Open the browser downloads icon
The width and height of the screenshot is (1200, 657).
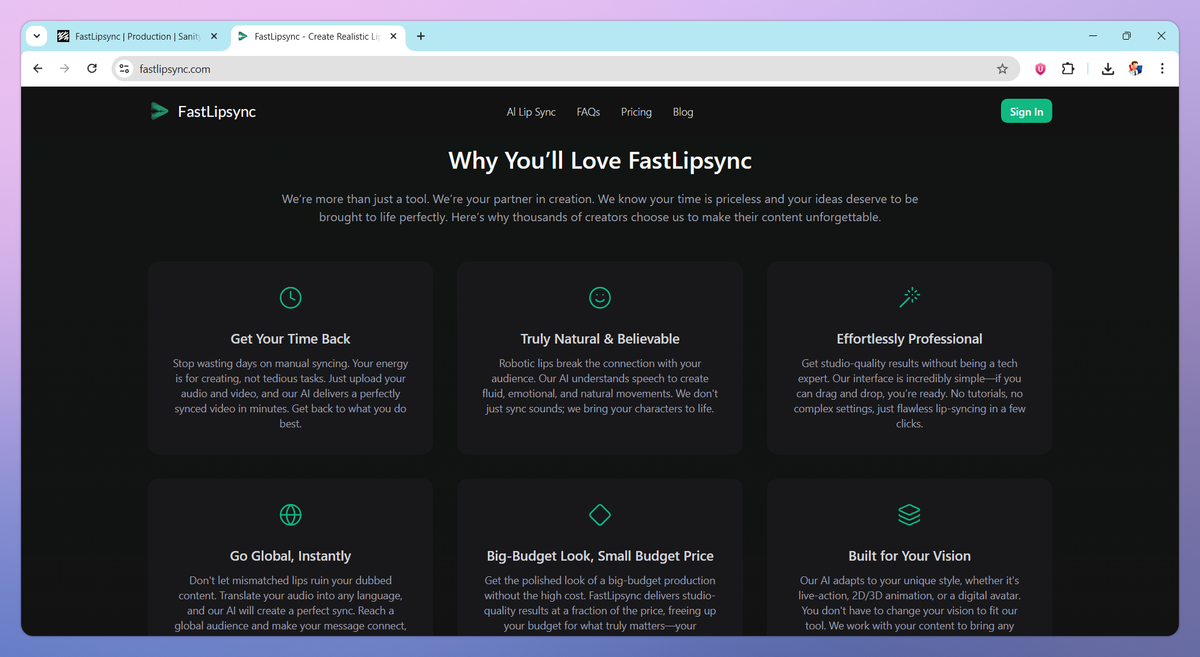1107,69
